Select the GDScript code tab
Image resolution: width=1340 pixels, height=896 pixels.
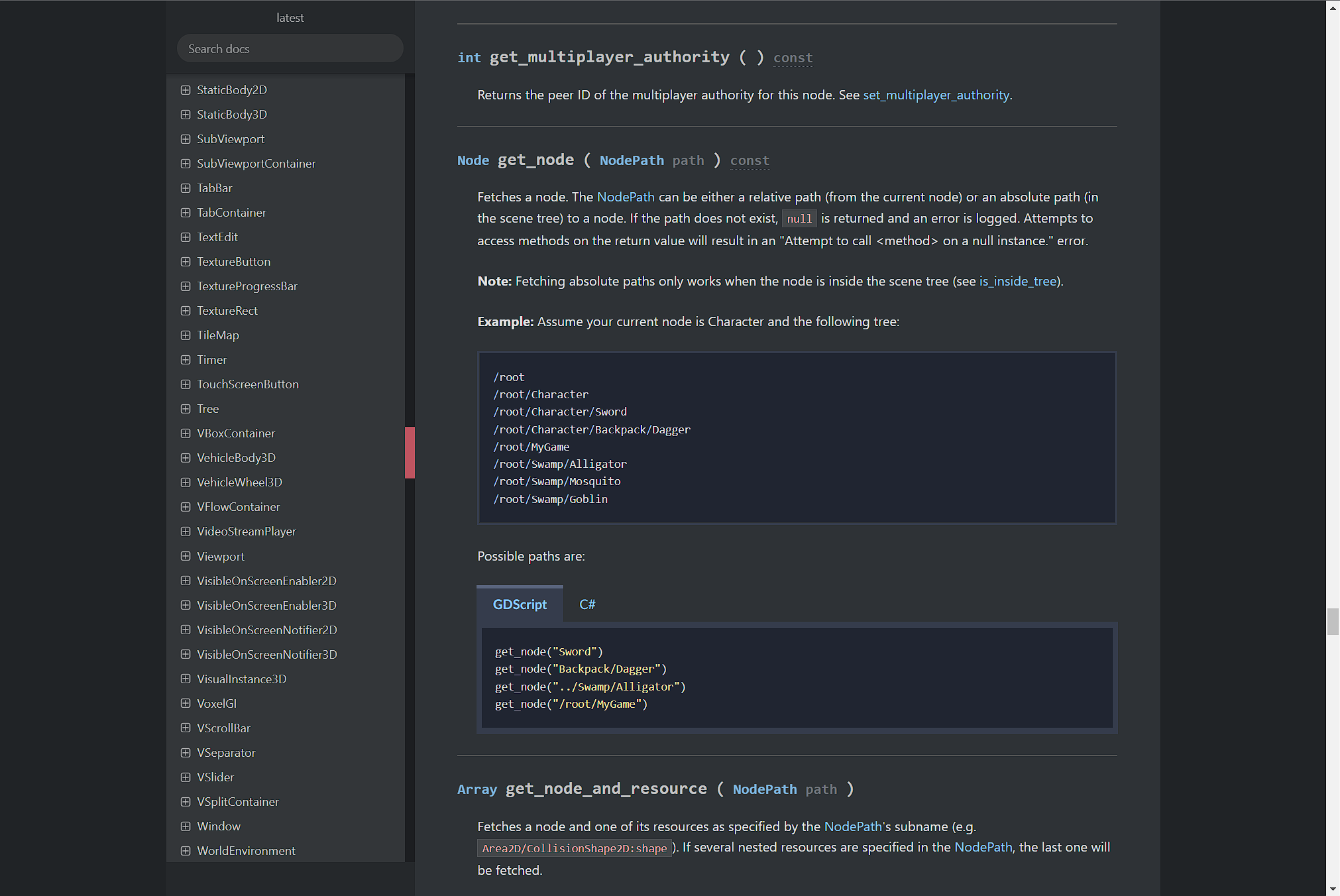pyautogui.click(x=520, y=604)
